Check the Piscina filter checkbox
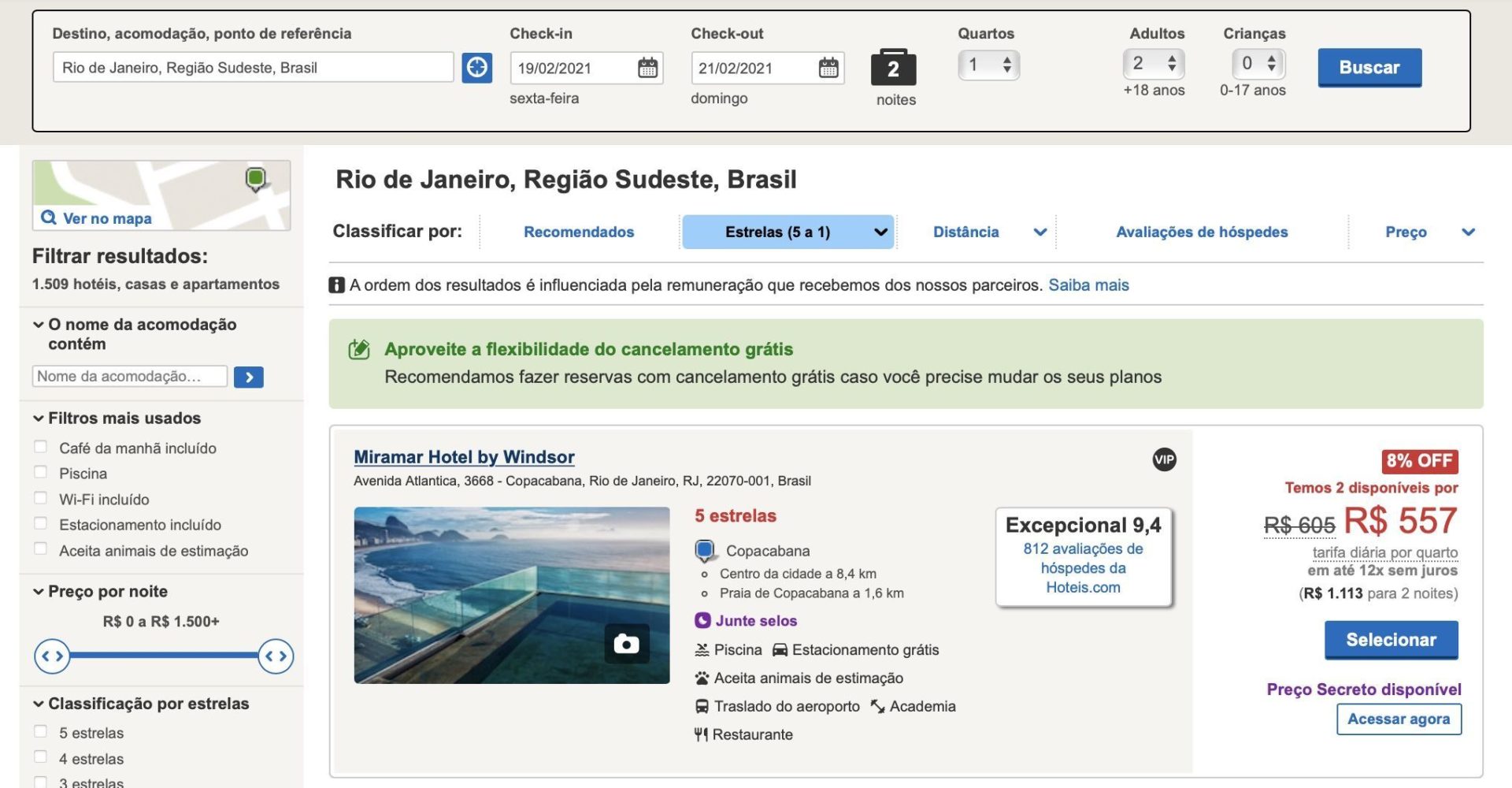The width and height of the screenshot is (1512, 788). (40, 472)
